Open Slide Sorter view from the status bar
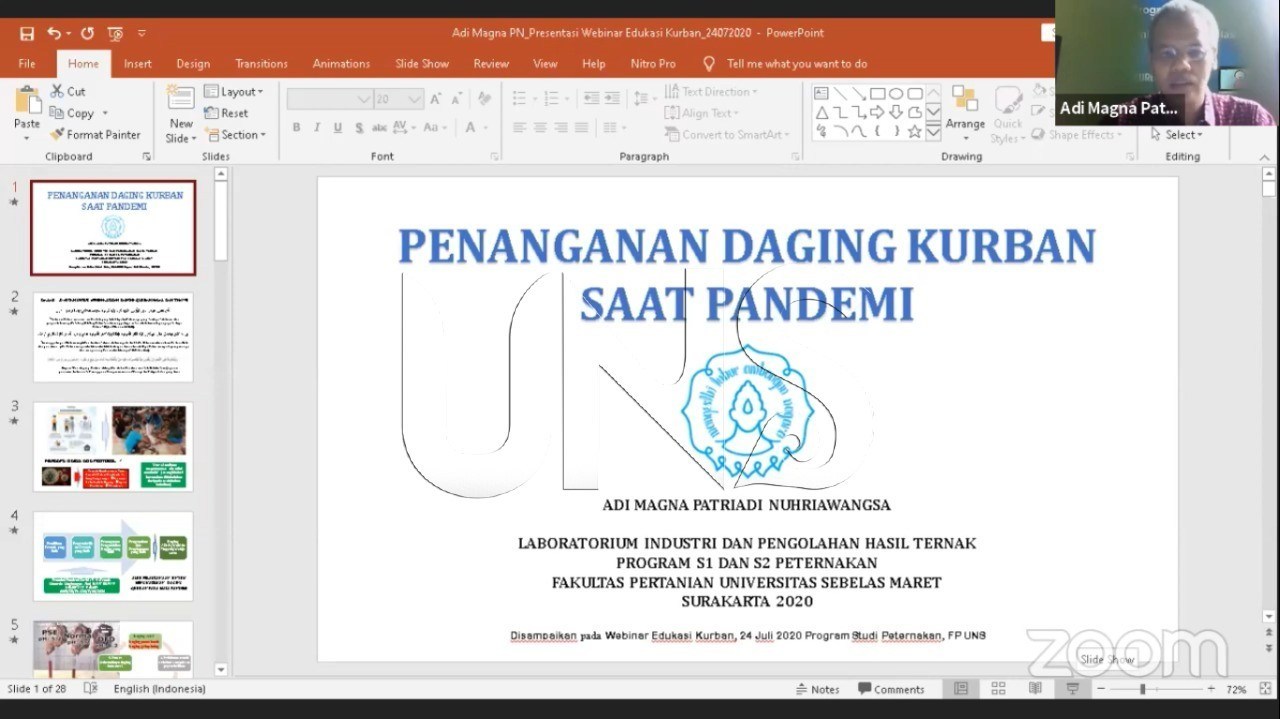Image resolution: width=1280 pixels, height=719 pixels. (x=998, y=688)
